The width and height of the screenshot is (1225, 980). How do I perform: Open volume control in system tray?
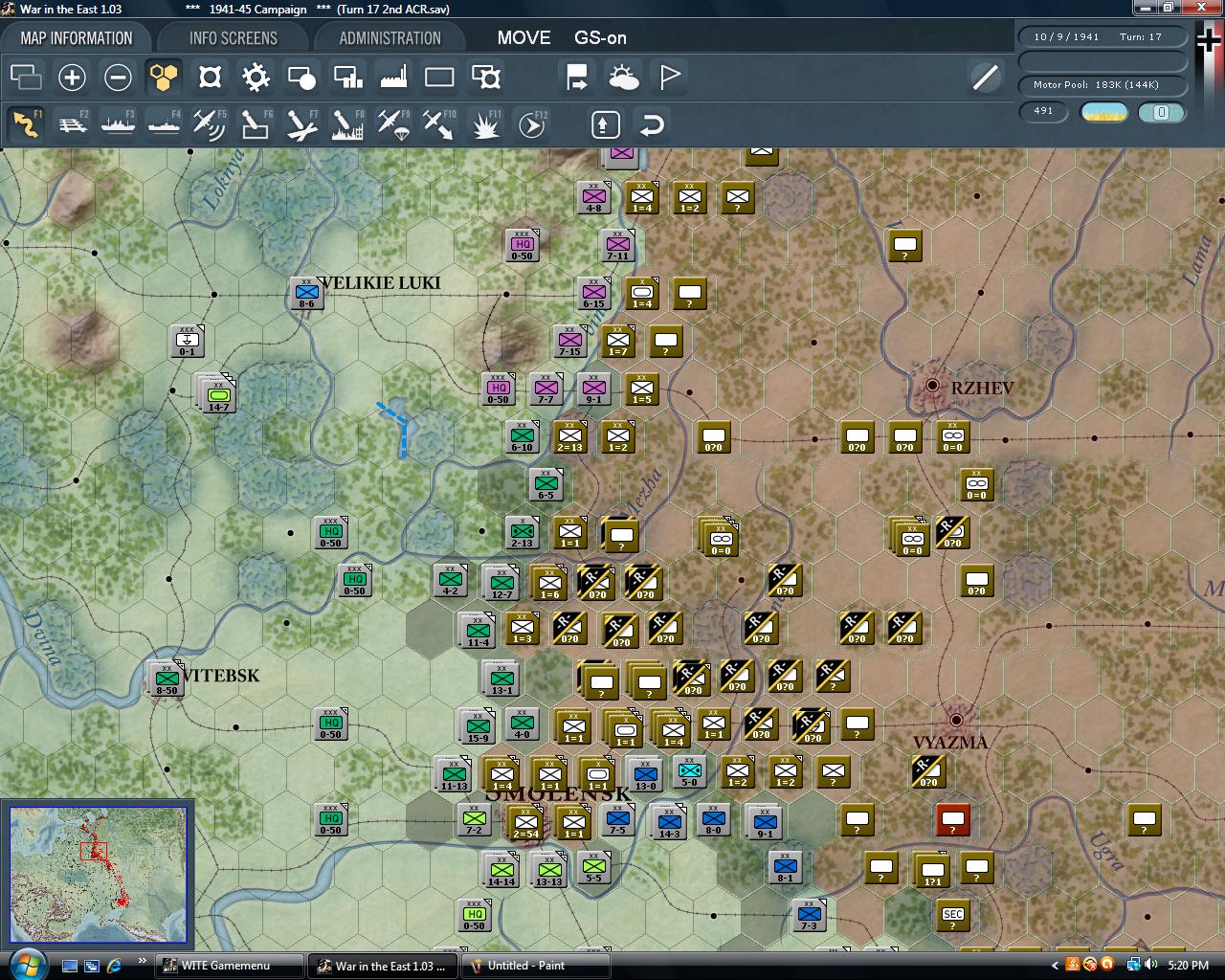pyautogui.click(x=1149, y=965)
